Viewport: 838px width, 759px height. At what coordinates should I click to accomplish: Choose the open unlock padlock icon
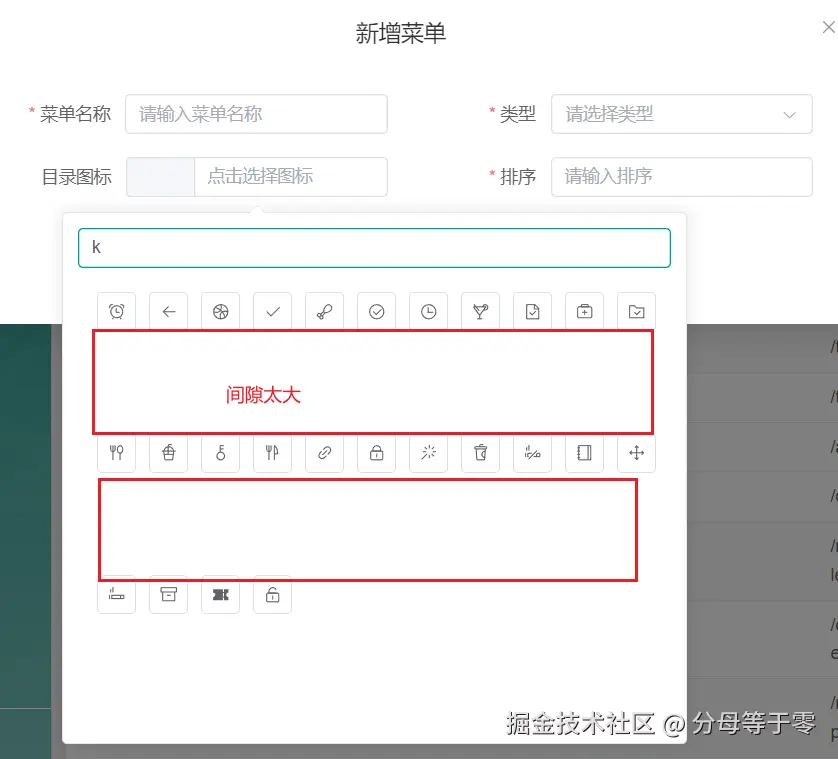click(273, 594)
